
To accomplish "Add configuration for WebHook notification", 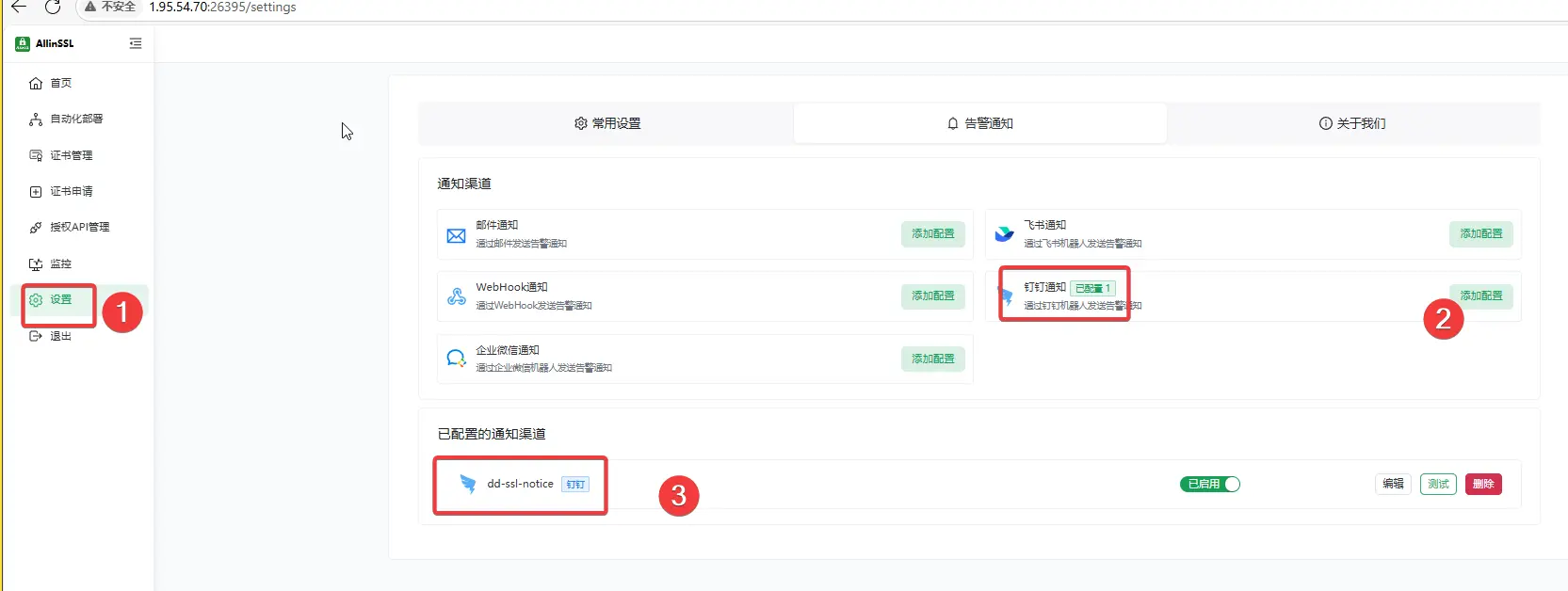I will tap(932, 295).
